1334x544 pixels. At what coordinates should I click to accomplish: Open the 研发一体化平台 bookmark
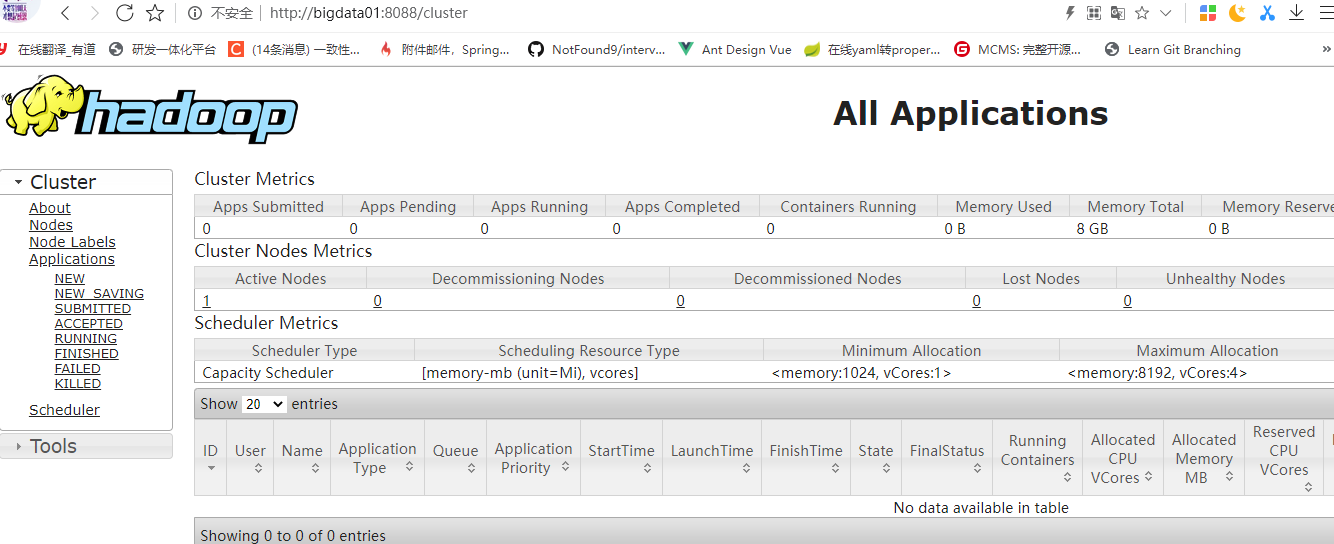click(x=162, y=49)
